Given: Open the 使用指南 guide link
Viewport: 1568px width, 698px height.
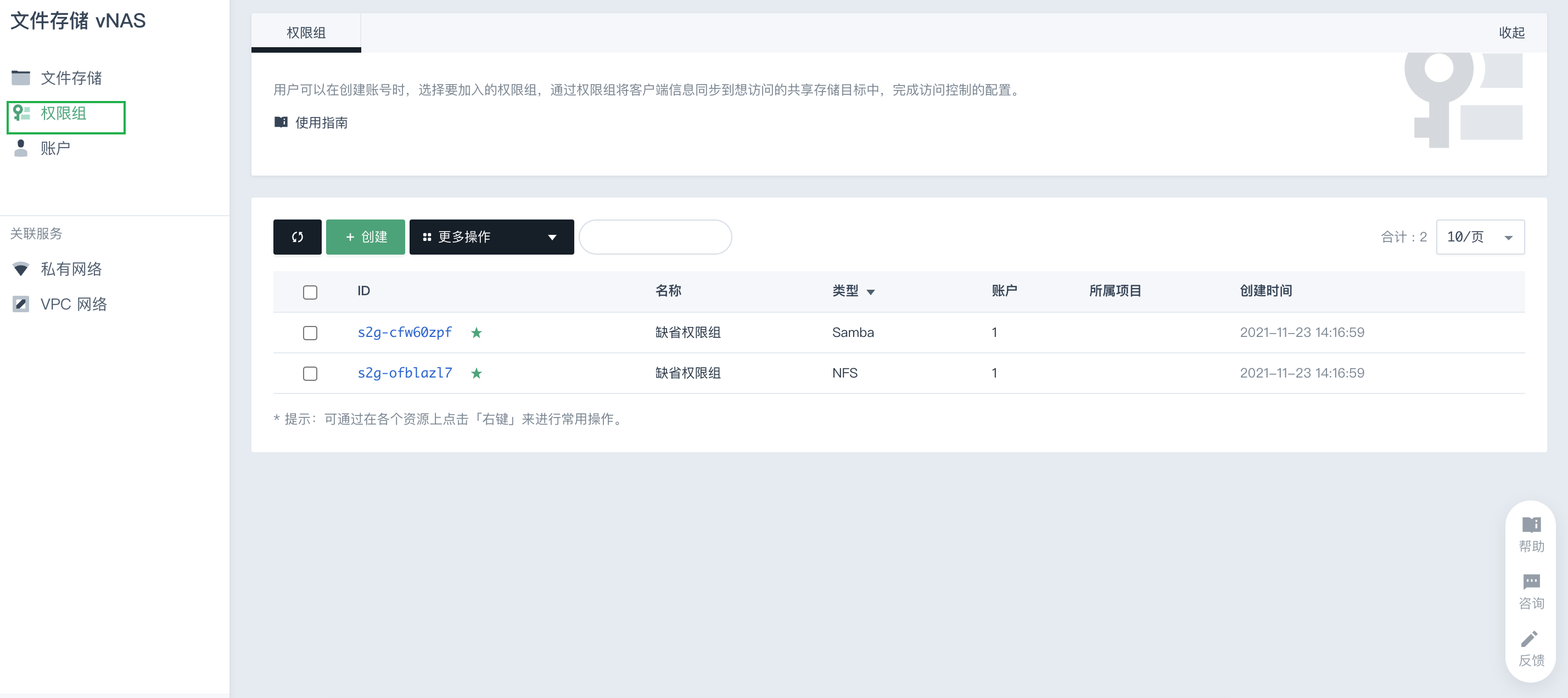Looking at the screenshot, I should 321,123.
